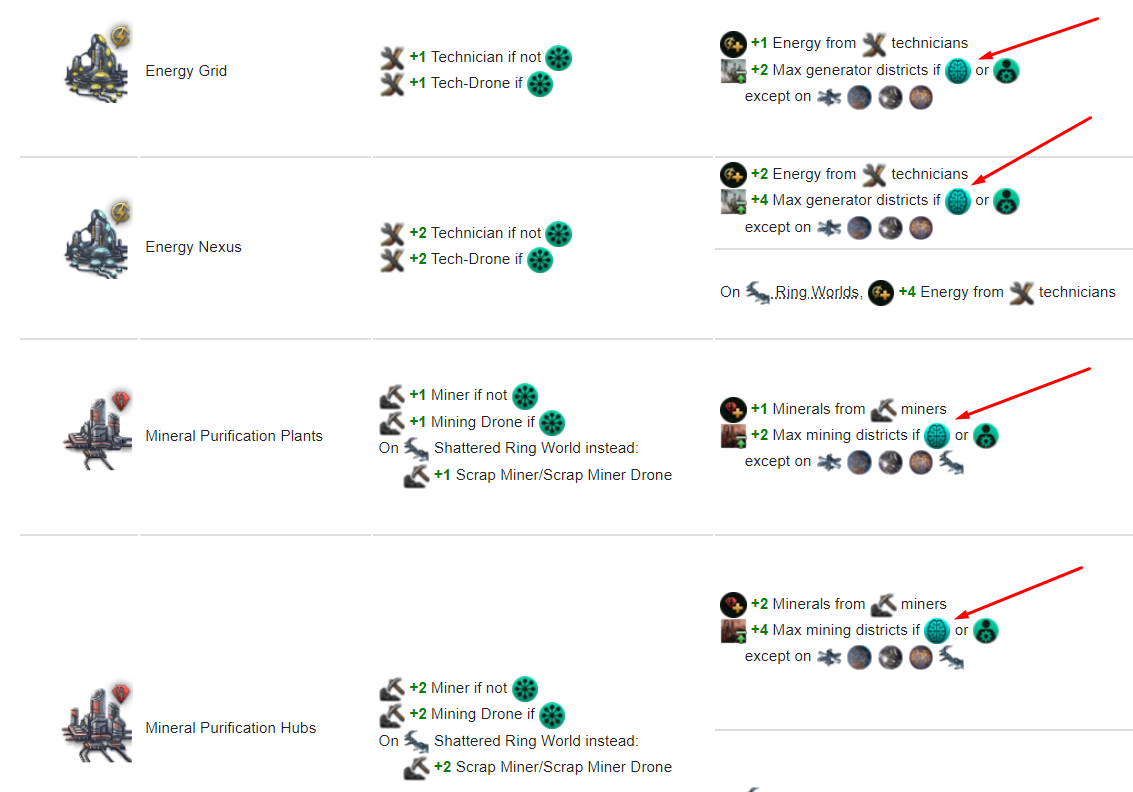Click the minerals plus icon in Purification Plants row

[733, 409]
